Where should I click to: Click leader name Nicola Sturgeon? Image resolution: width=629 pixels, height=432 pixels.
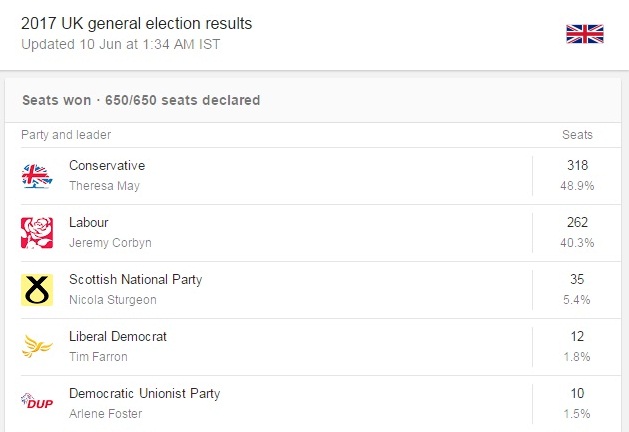[x=112, y=300]
